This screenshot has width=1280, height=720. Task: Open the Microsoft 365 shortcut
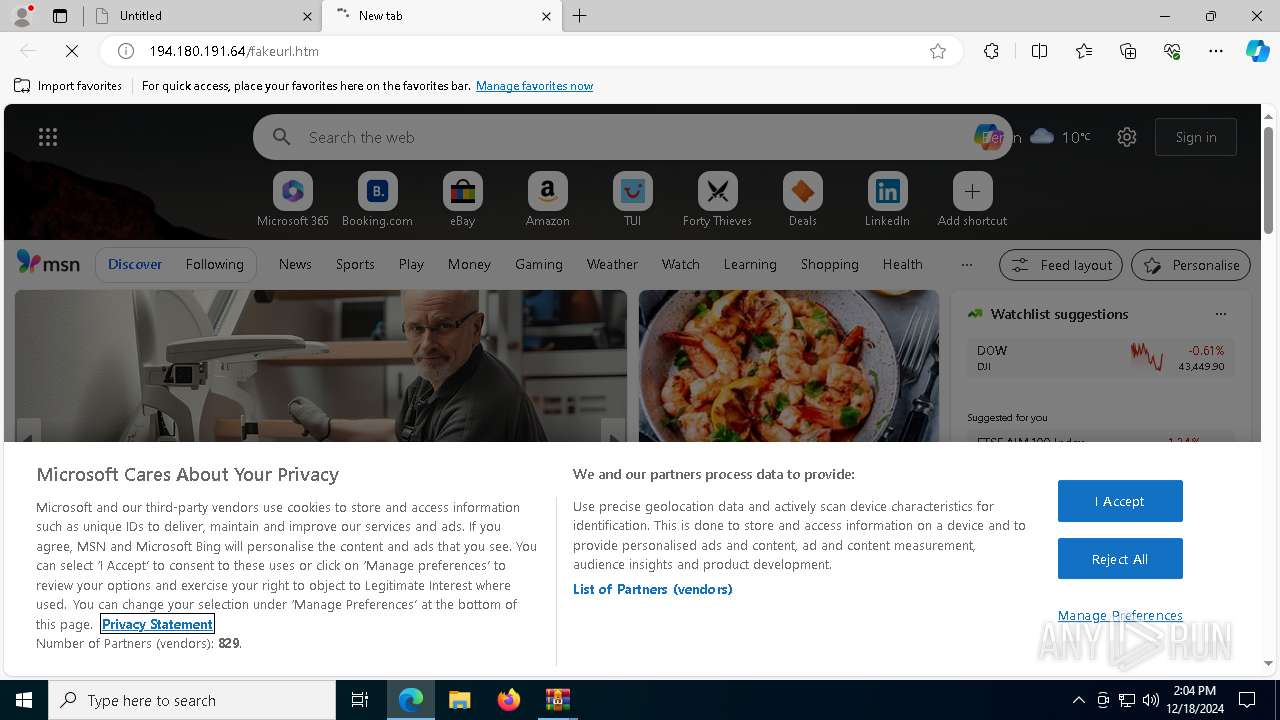293,199
